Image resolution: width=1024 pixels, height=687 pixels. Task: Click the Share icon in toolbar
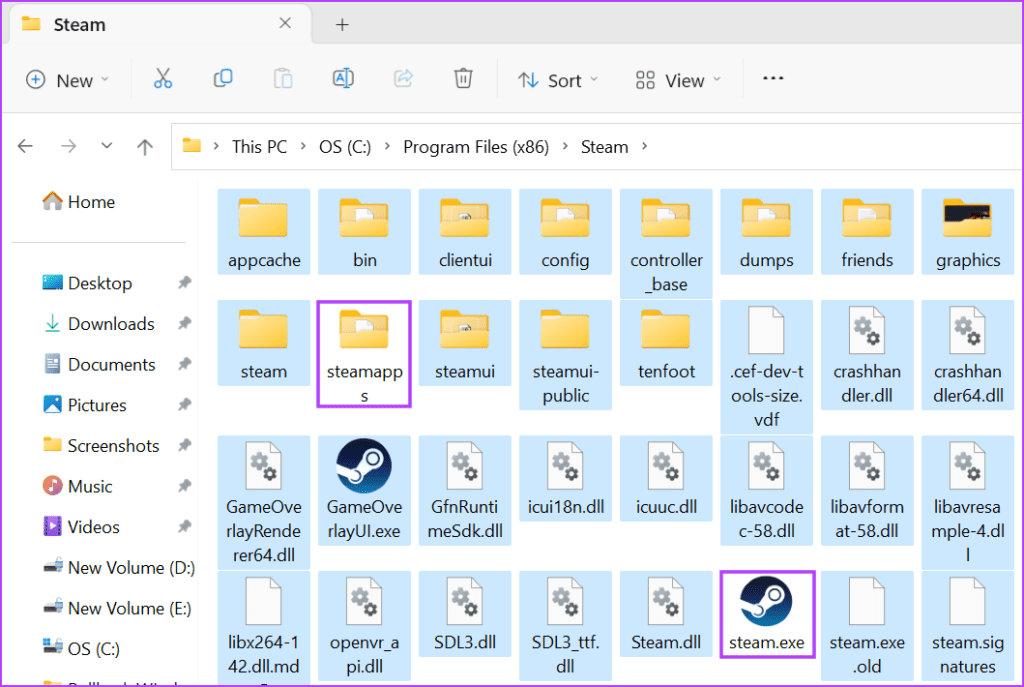click(403, 79)
